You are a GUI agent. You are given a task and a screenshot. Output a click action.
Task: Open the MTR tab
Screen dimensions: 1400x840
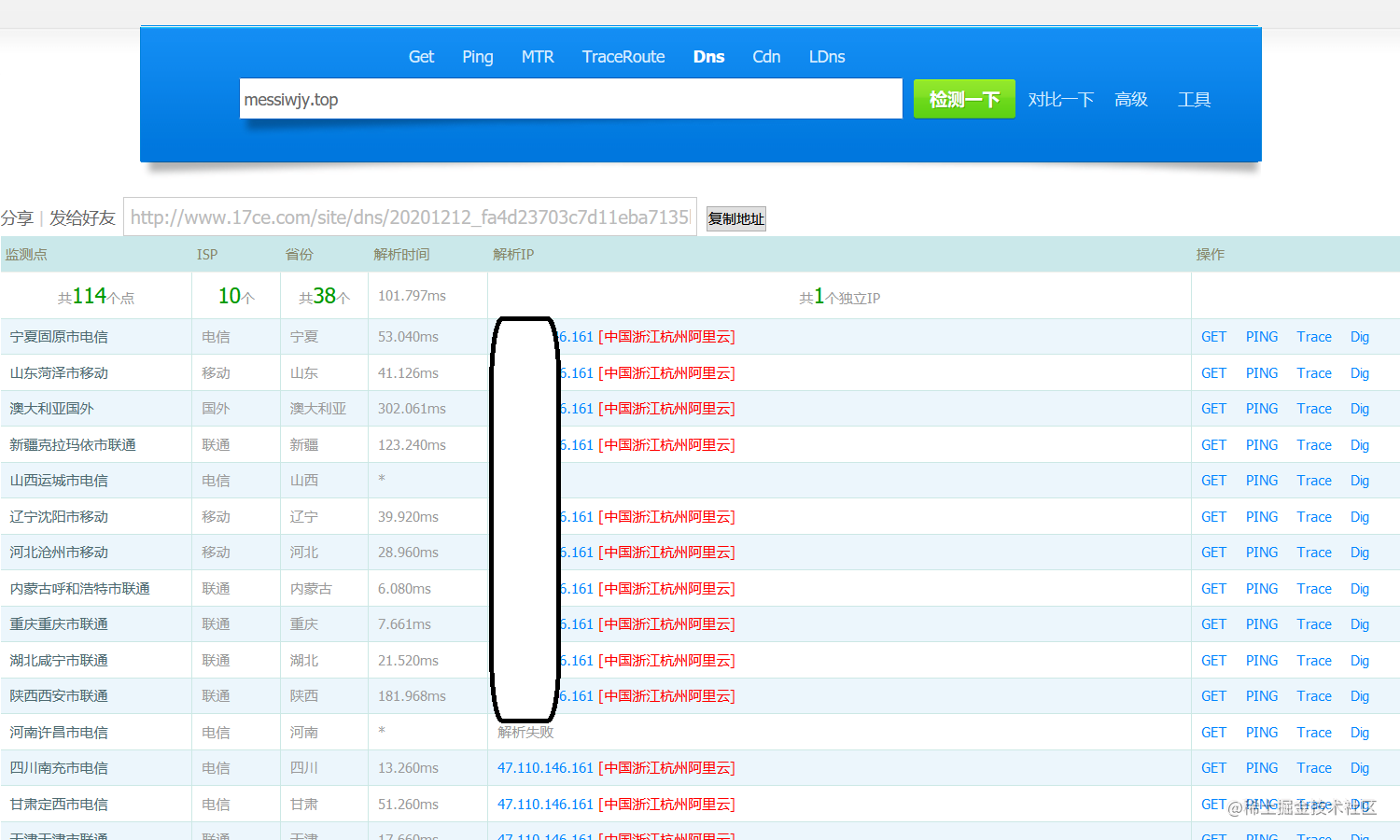coord(538,57)
